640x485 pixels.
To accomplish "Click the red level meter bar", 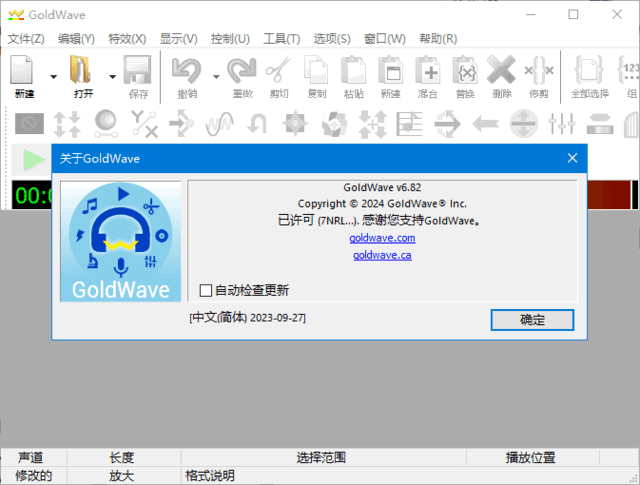I will click(x=609, y=195).
